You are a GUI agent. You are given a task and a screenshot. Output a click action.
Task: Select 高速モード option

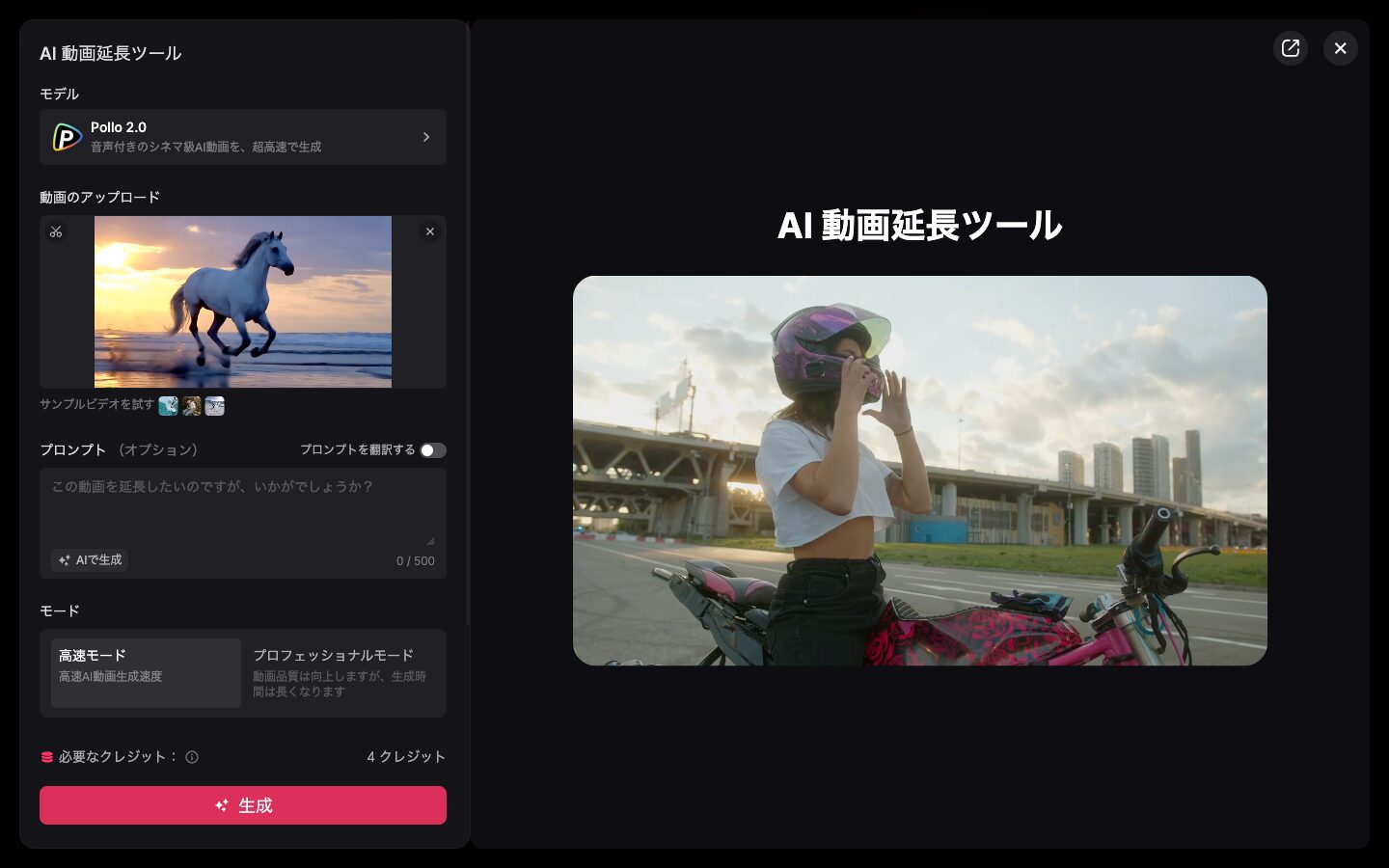pyautogui.click(x=146, y=673)
